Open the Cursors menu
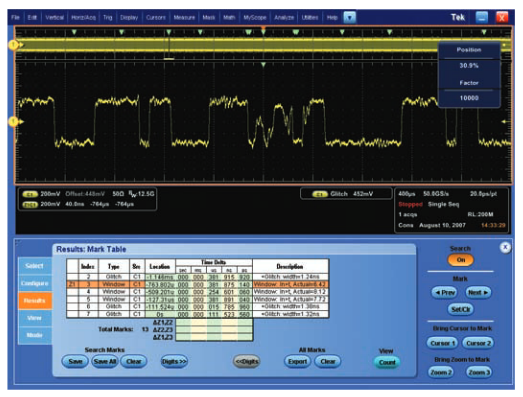 156,17
